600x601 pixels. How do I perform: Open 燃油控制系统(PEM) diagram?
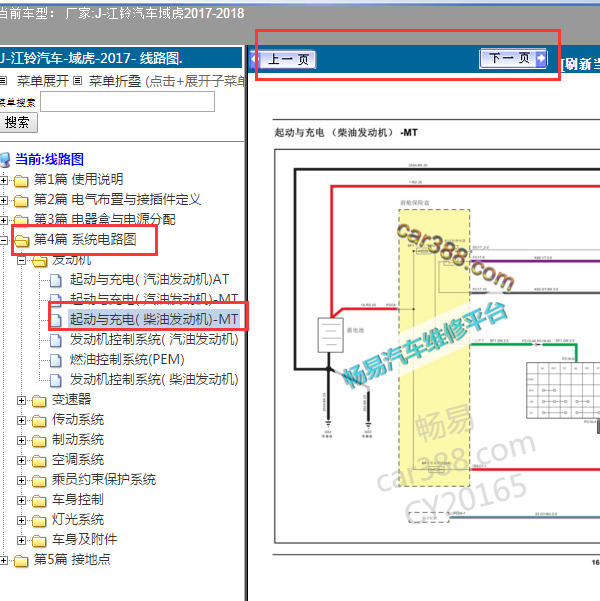point(127,359)
